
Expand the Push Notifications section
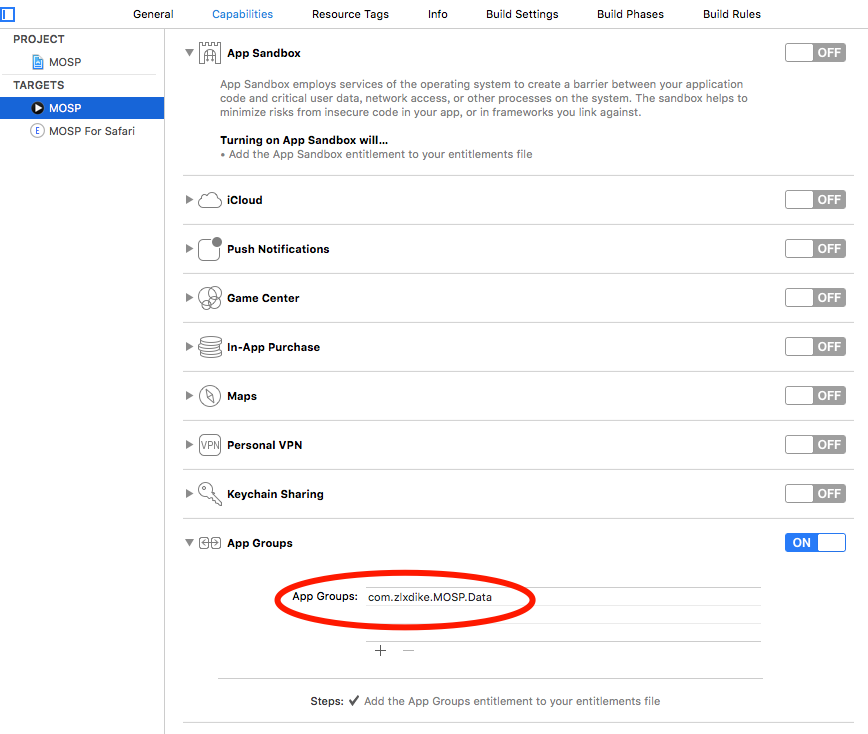189,249
